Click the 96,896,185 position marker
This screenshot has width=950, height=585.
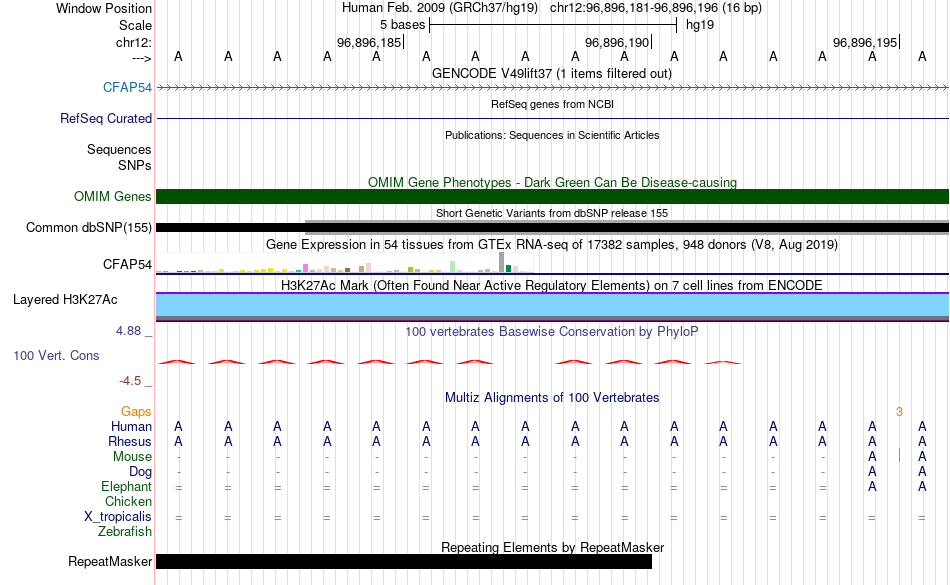(370, 42)
